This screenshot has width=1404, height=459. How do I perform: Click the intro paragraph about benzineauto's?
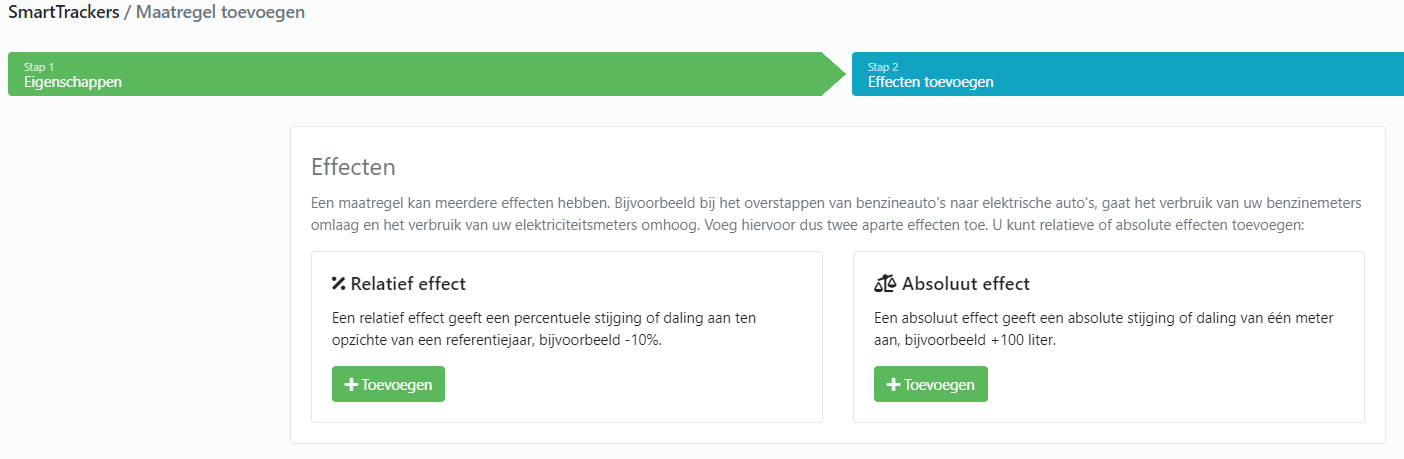click(x=837, y=214)
